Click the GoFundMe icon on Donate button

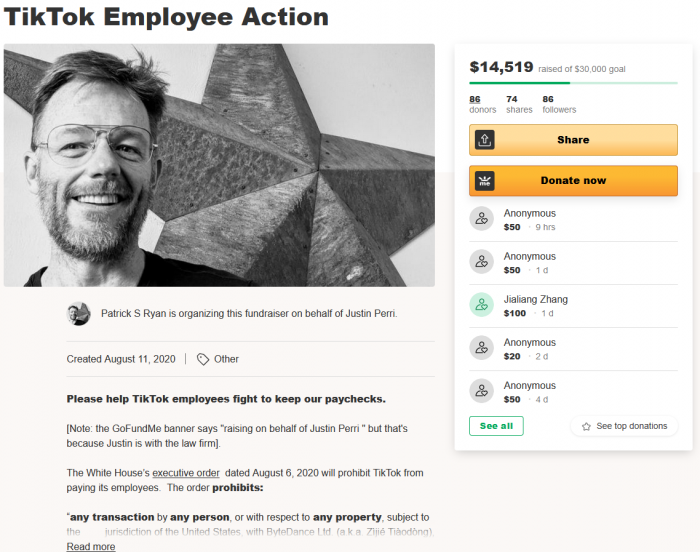(485, 181)
